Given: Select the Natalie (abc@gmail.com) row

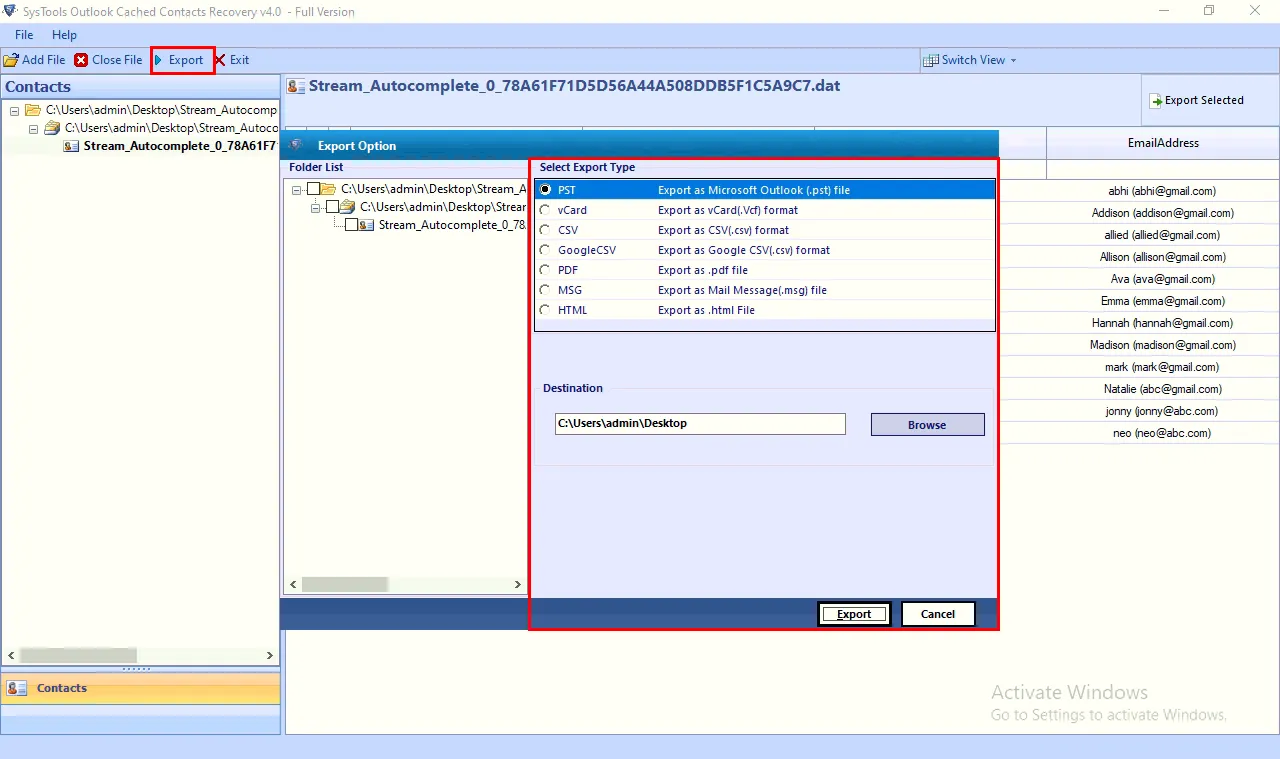Looking at the screenshot, I should [x=1162, y=389].
